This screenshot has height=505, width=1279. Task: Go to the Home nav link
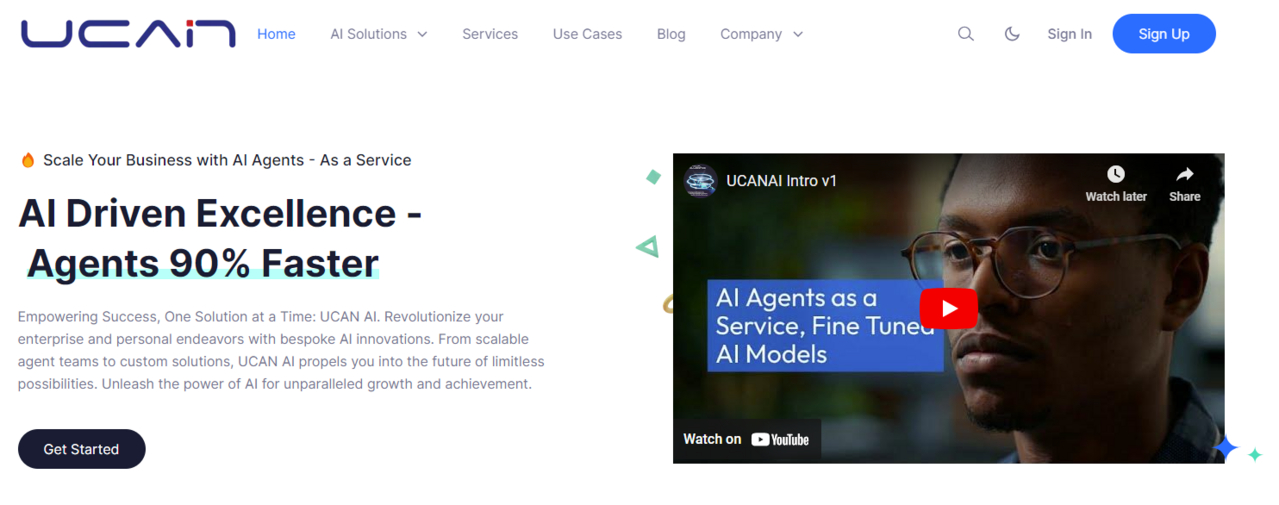(276, 34)
